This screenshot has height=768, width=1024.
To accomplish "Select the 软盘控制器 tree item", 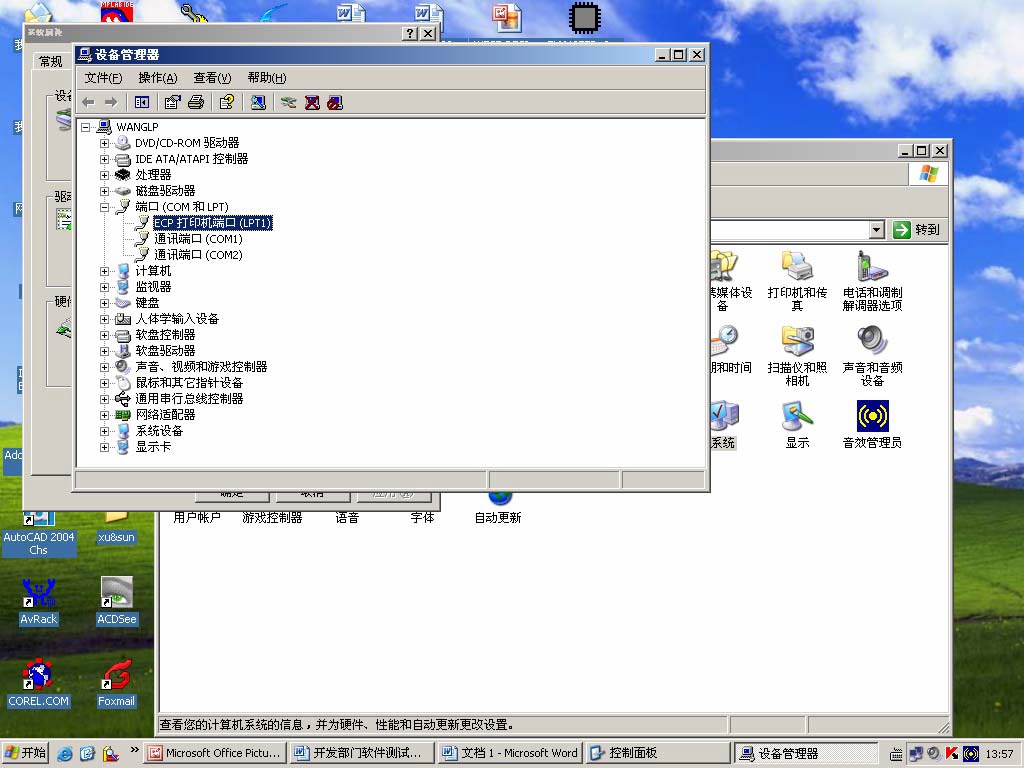I will pyautogui.click(x=165, y=335).
